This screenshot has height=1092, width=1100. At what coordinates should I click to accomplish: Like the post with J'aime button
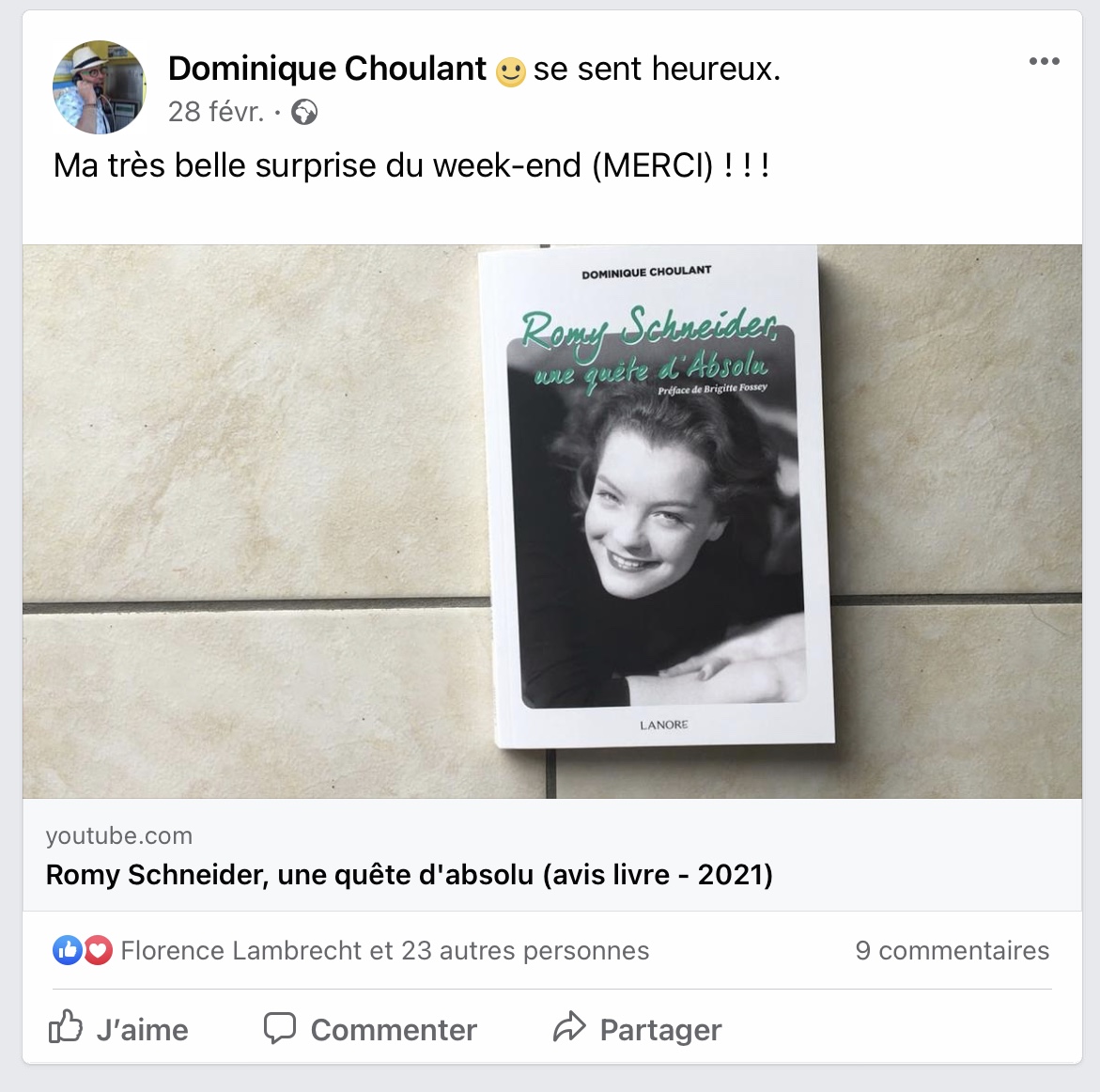tap(117, 1029)
